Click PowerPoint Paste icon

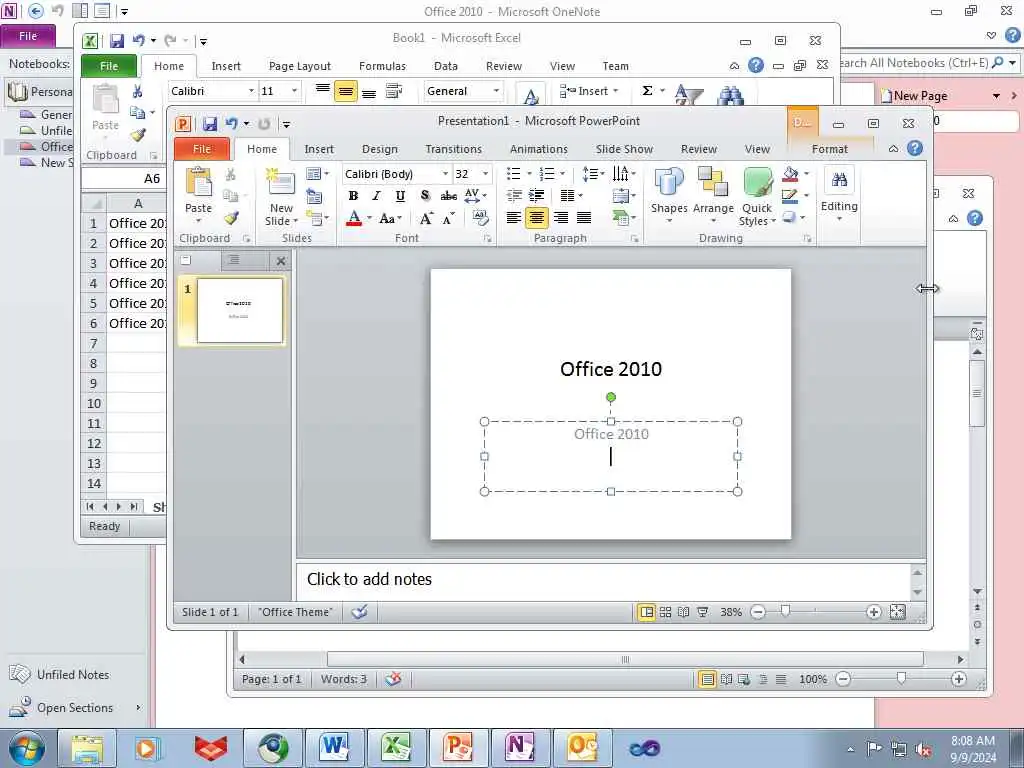(199, 182)
